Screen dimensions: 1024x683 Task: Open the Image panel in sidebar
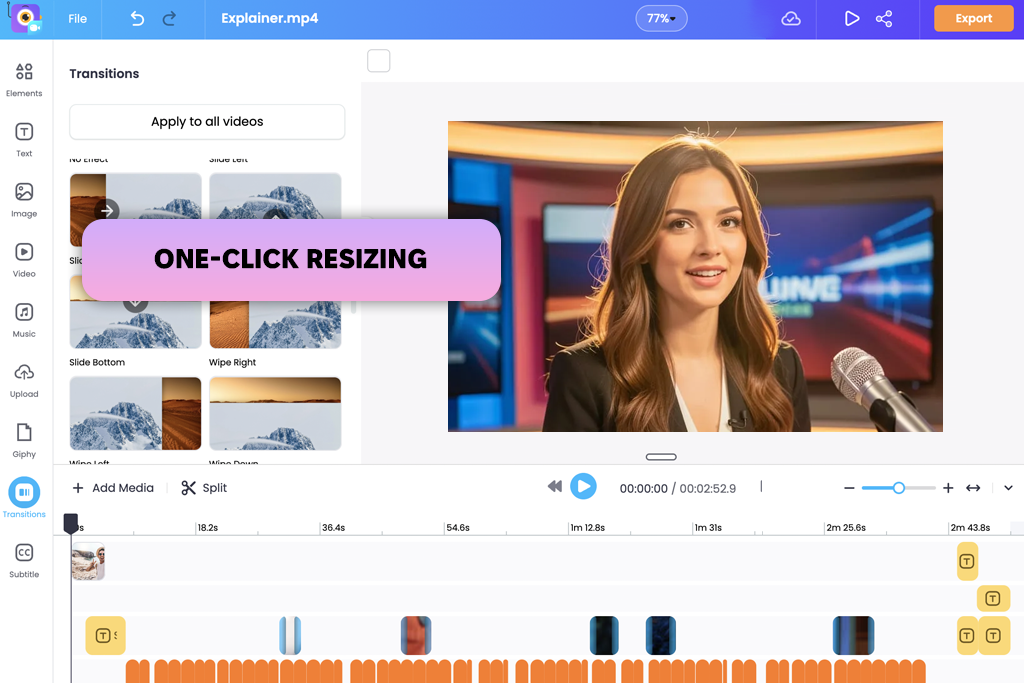24,200
